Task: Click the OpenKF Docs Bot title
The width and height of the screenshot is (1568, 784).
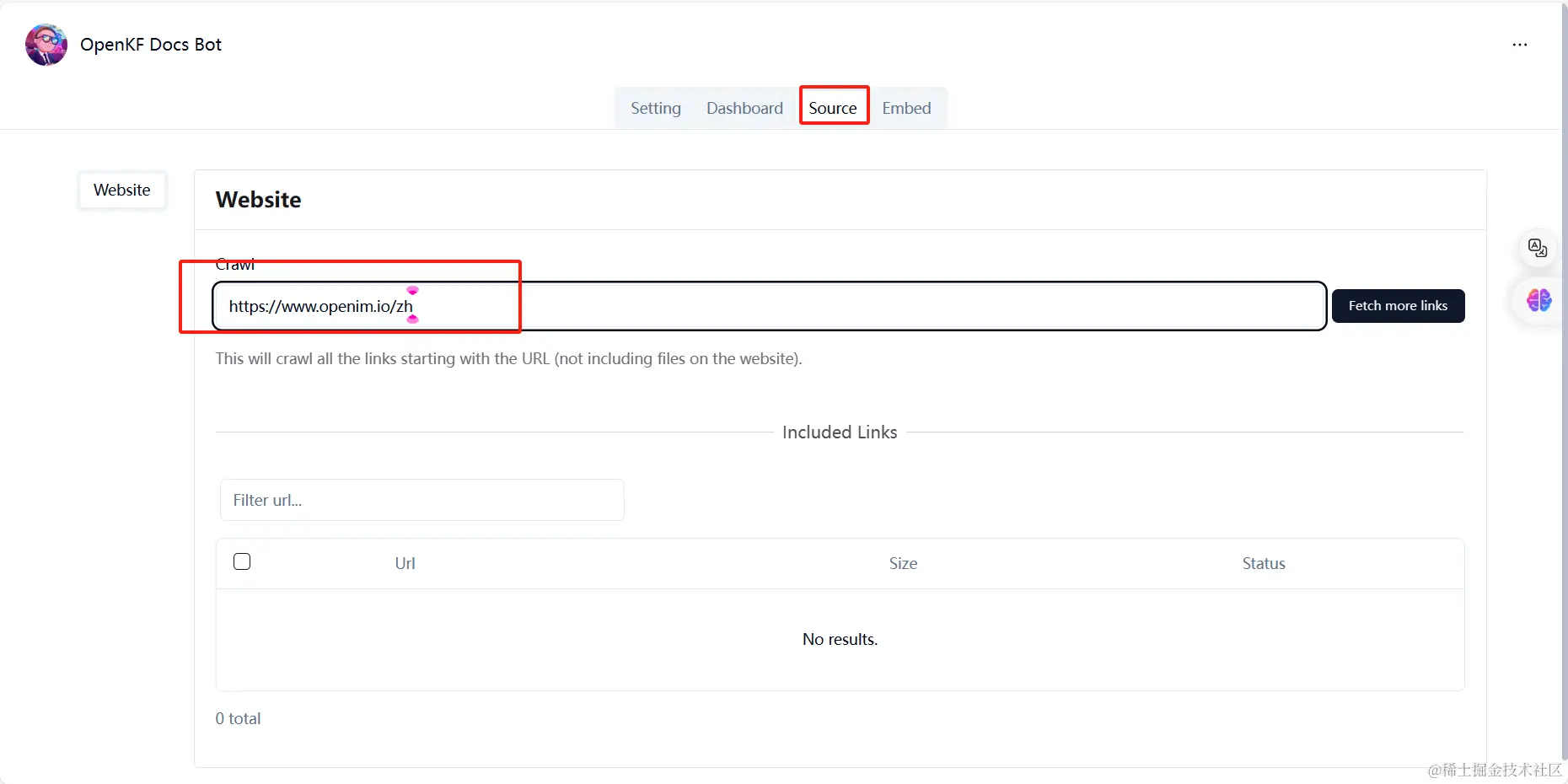Action: point(151,45)
